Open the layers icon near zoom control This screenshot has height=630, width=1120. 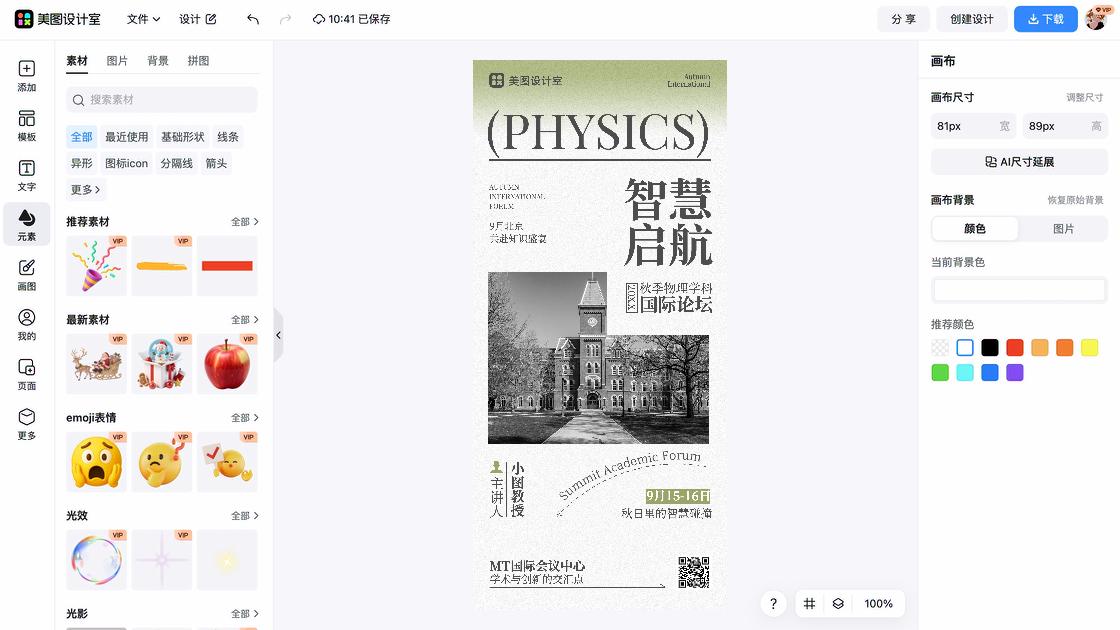[x=838, y=604]
